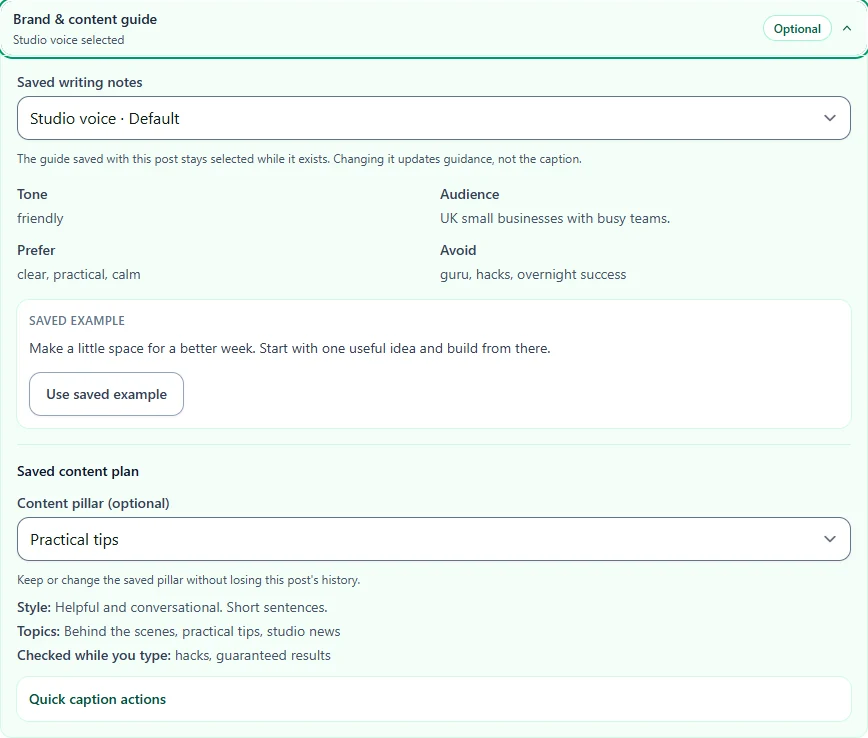Click the Tone value 'friendly'
The image size is (868, 738).
[40, 219]
